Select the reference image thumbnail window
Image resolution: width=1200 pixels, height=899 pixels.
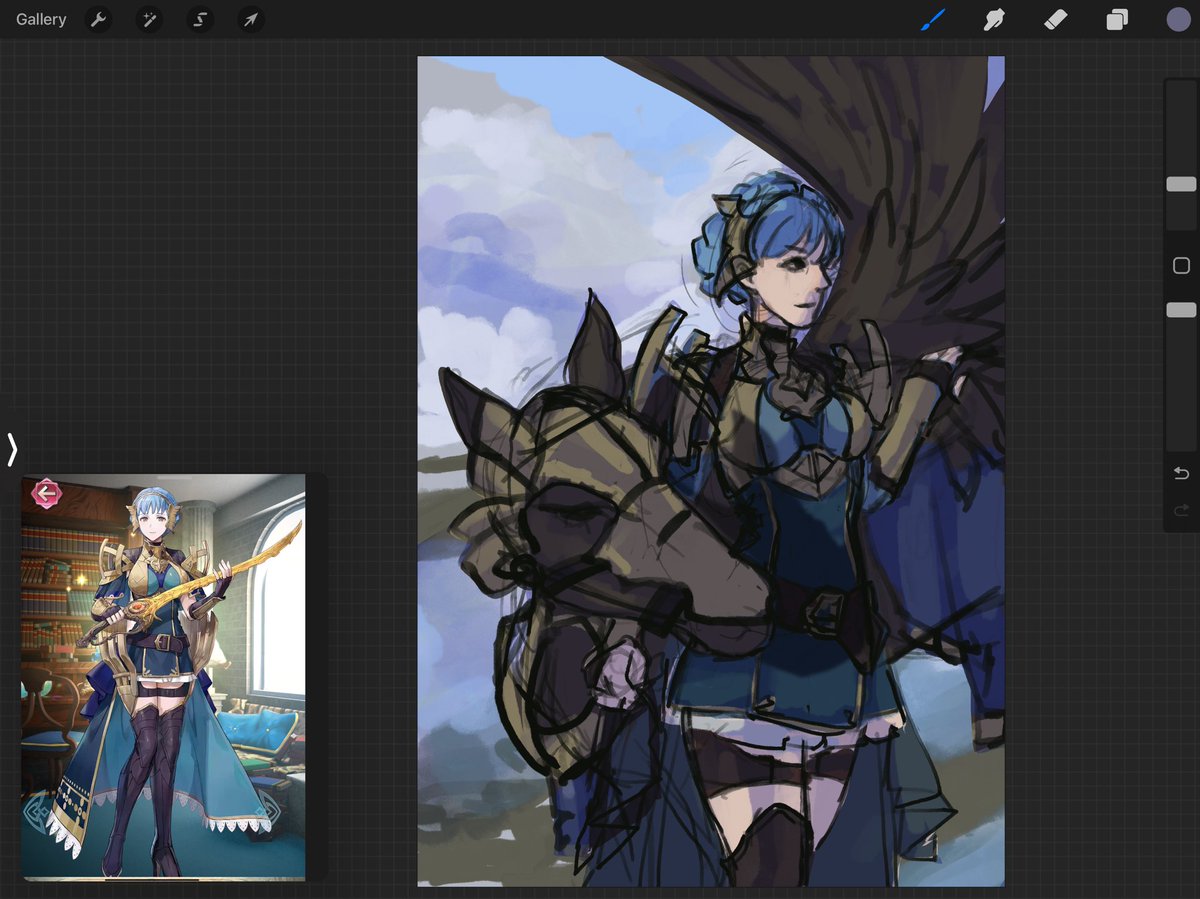173,677
